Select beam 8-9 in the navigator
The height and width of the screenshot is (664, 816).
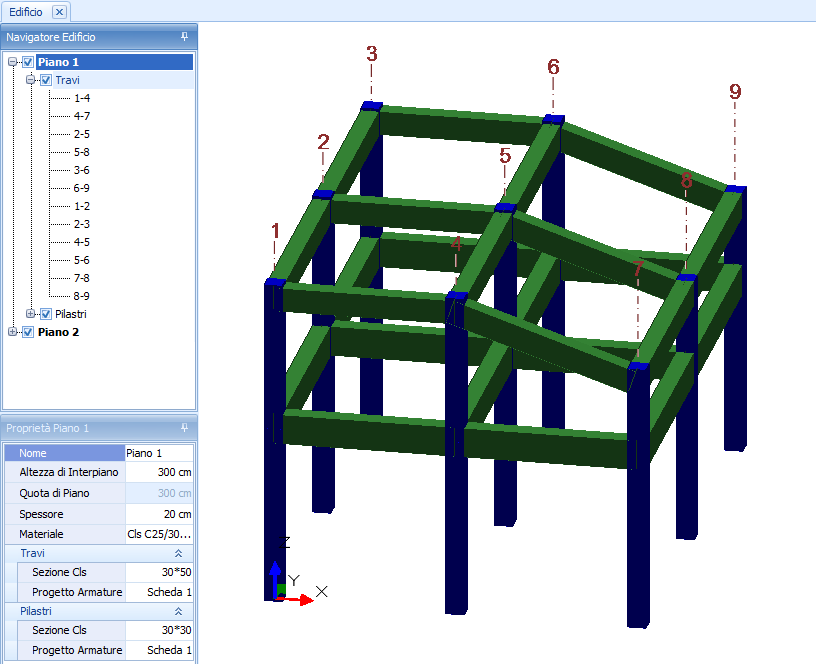coord(82,296)
